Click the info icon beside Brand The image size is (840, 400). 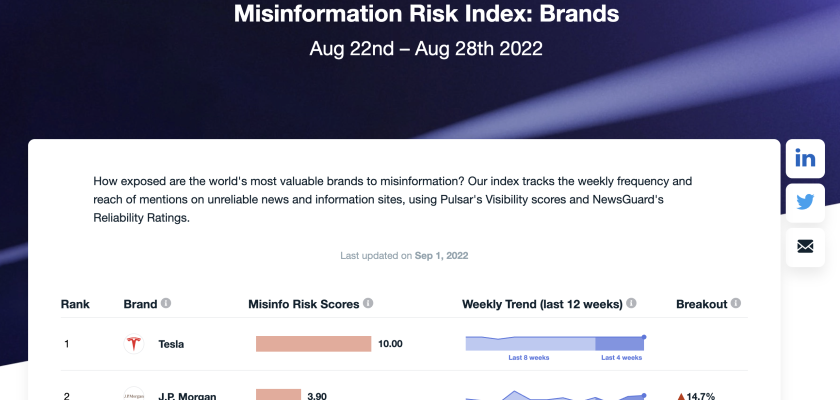[x=166, y=303]
